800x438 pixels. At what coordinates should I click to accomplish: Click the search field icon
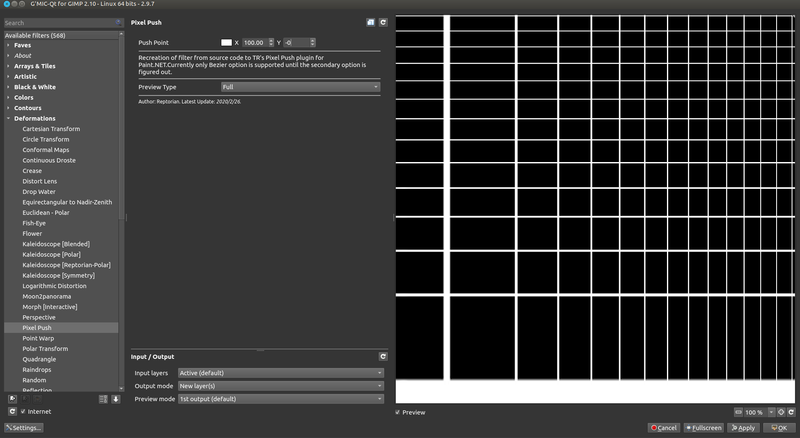pyautogui.click(x=118, y=22)
